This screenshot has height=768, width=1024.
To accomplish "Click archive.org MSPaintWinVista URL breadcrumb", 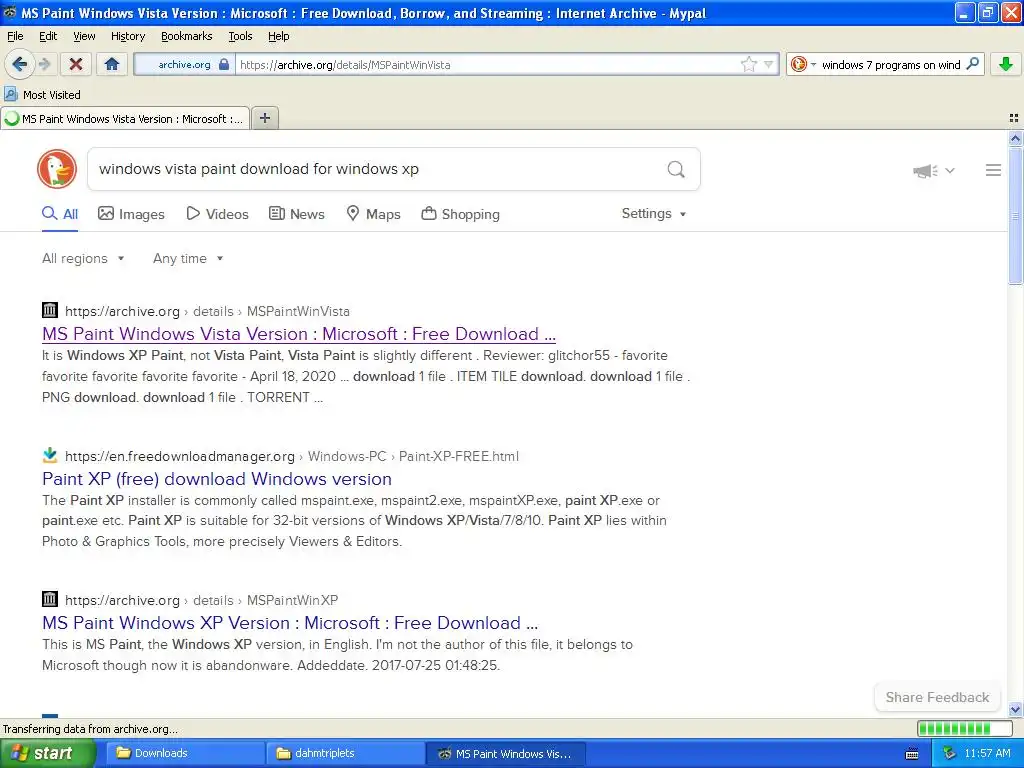I will point(207,312).
